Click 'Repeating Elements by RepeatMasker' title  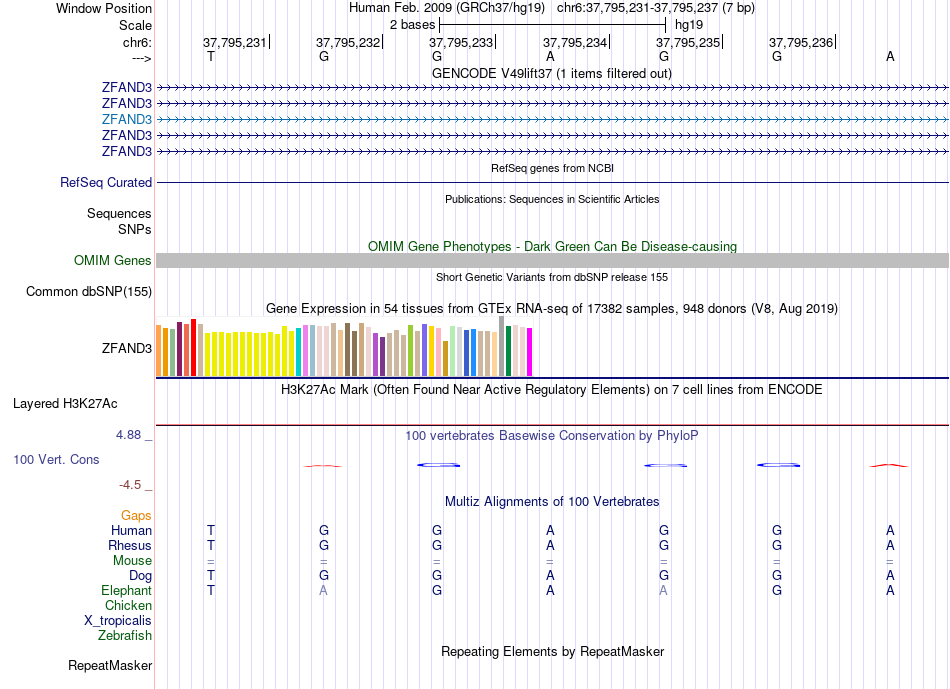(553, 651)
